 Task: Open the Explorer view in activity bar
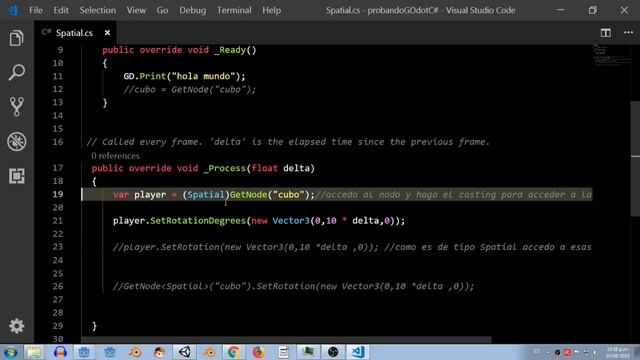16,38
